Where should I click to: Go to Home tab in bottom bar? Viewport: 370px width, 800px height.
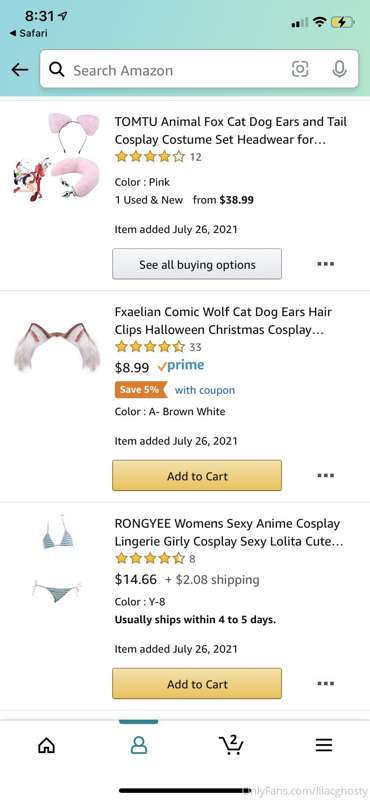click(46, 745)
